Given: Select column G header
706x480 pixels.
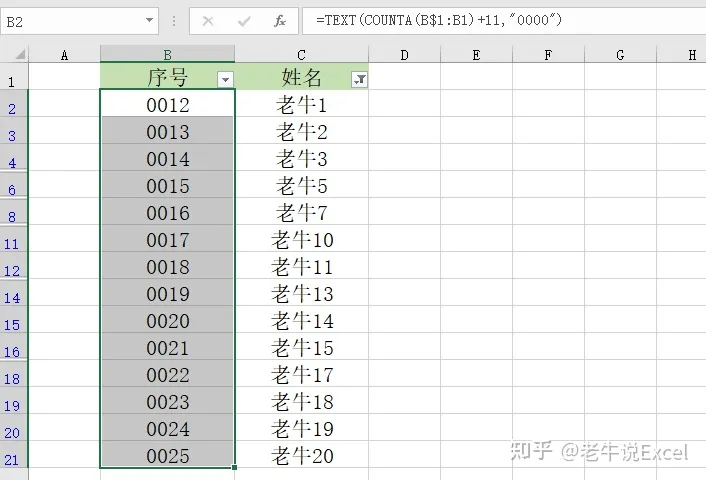Looking at the screenshot, I should [x=620, y=55].
